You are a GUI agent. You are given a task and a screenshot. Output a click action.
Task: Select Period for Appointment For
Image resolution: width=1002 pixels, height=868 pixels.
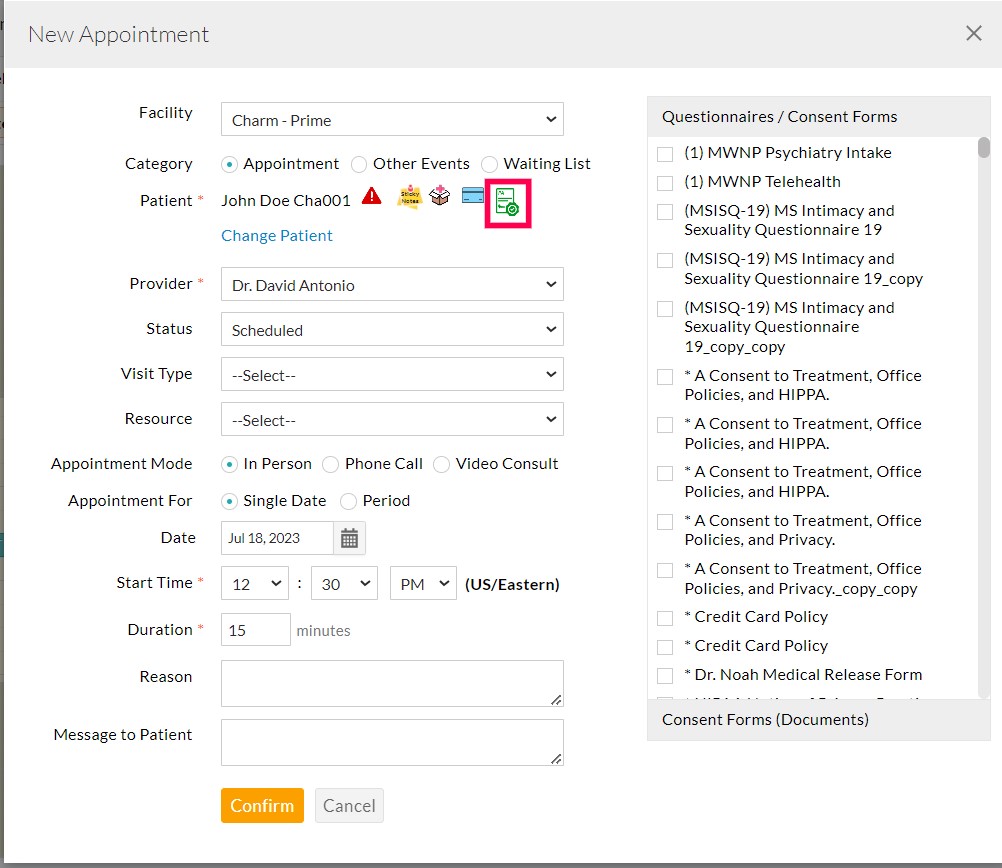349,501
